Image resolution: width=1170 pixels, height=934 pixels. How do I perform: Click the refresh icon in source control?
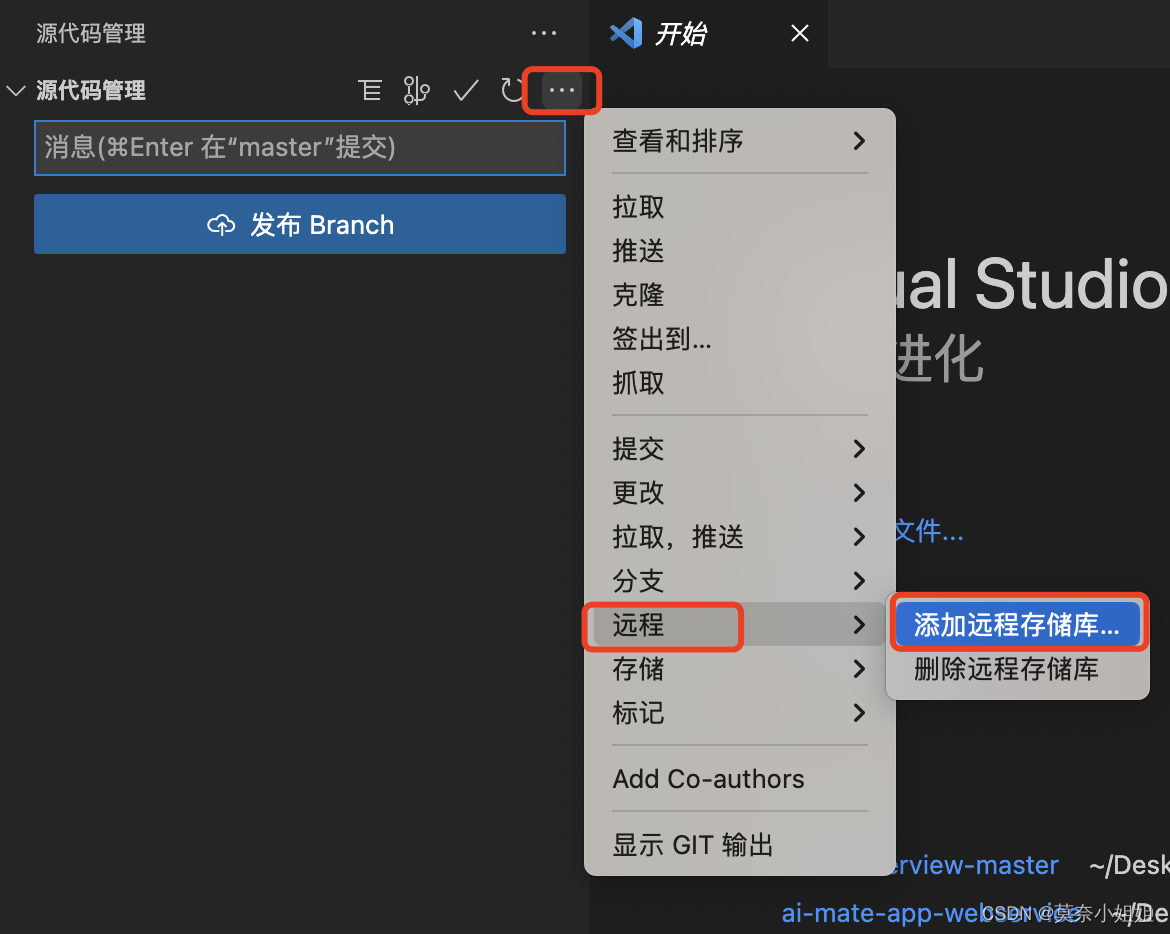point(512,90)
